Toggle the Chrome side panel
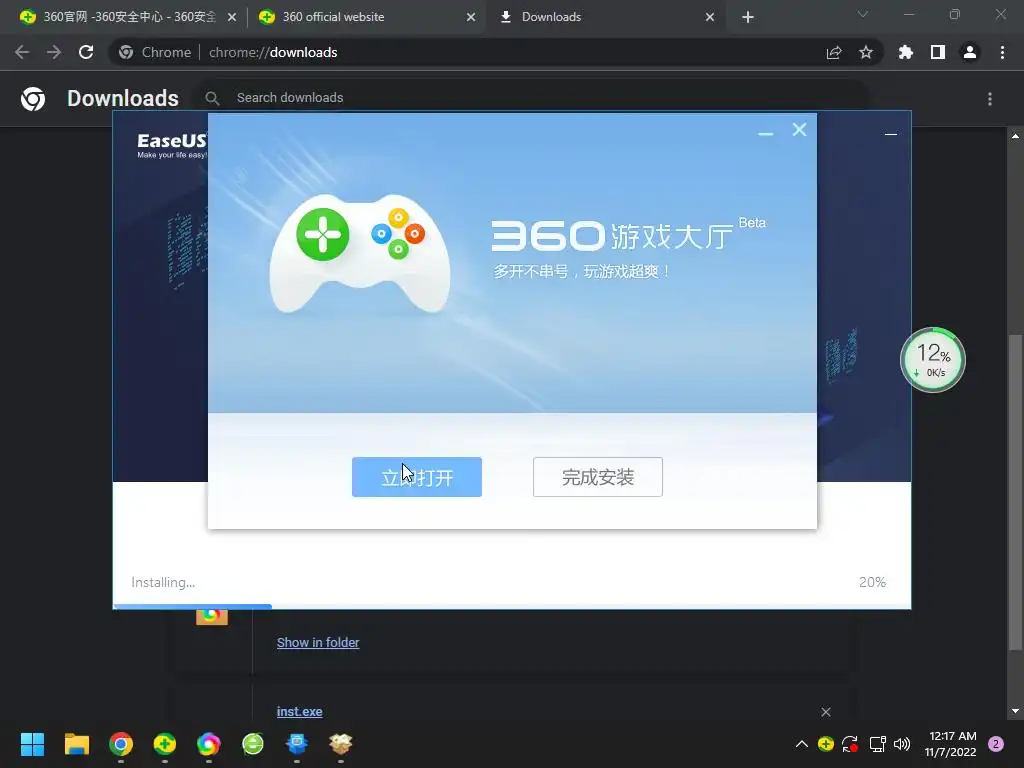1024x768 pixels. coord(937,52)
